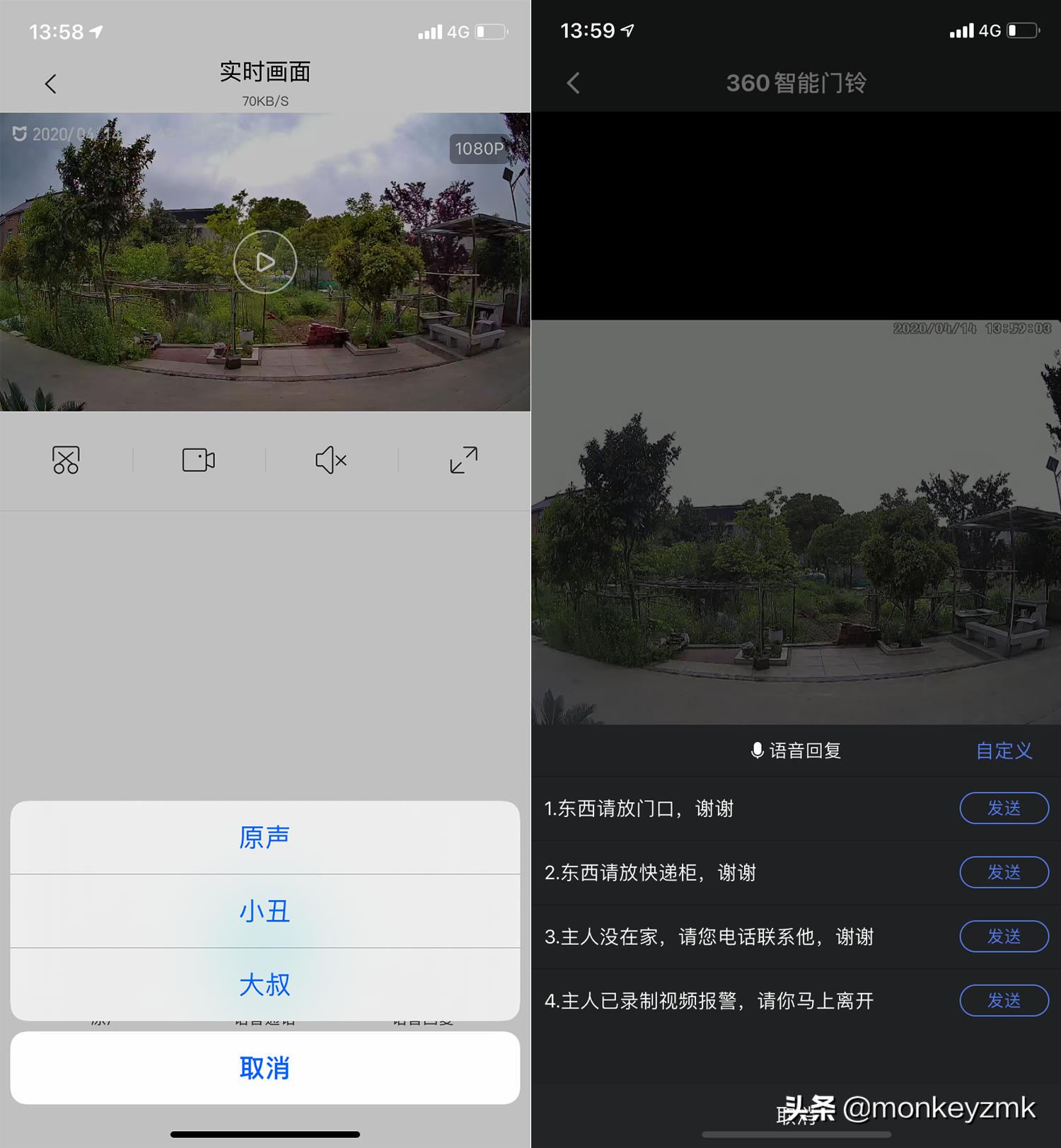The image size is (1061, 1148).
Task: Start recording with the video camera icon
Action: click(199, 460)
